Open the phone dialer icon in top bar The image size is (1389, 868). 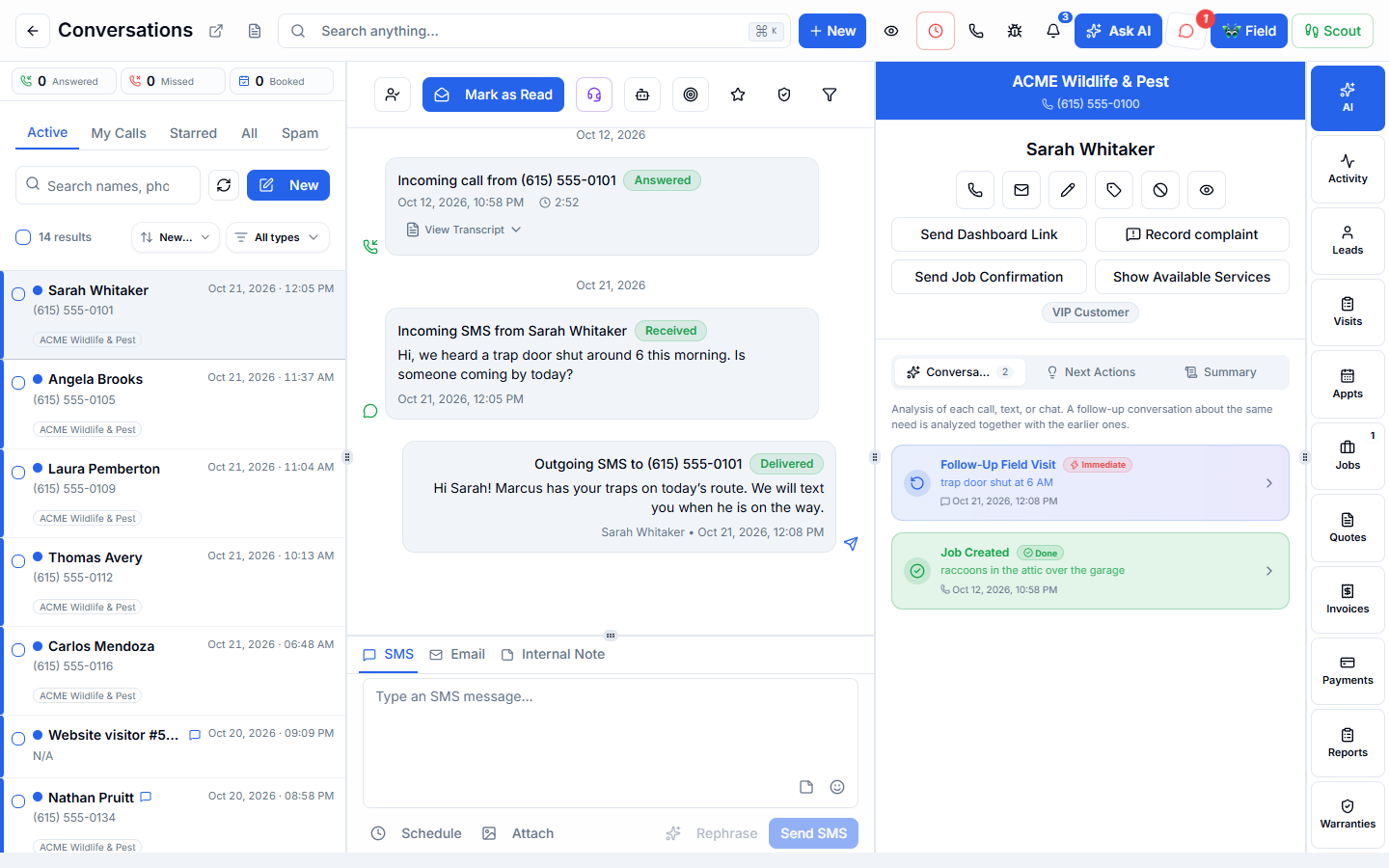point(976,31)
